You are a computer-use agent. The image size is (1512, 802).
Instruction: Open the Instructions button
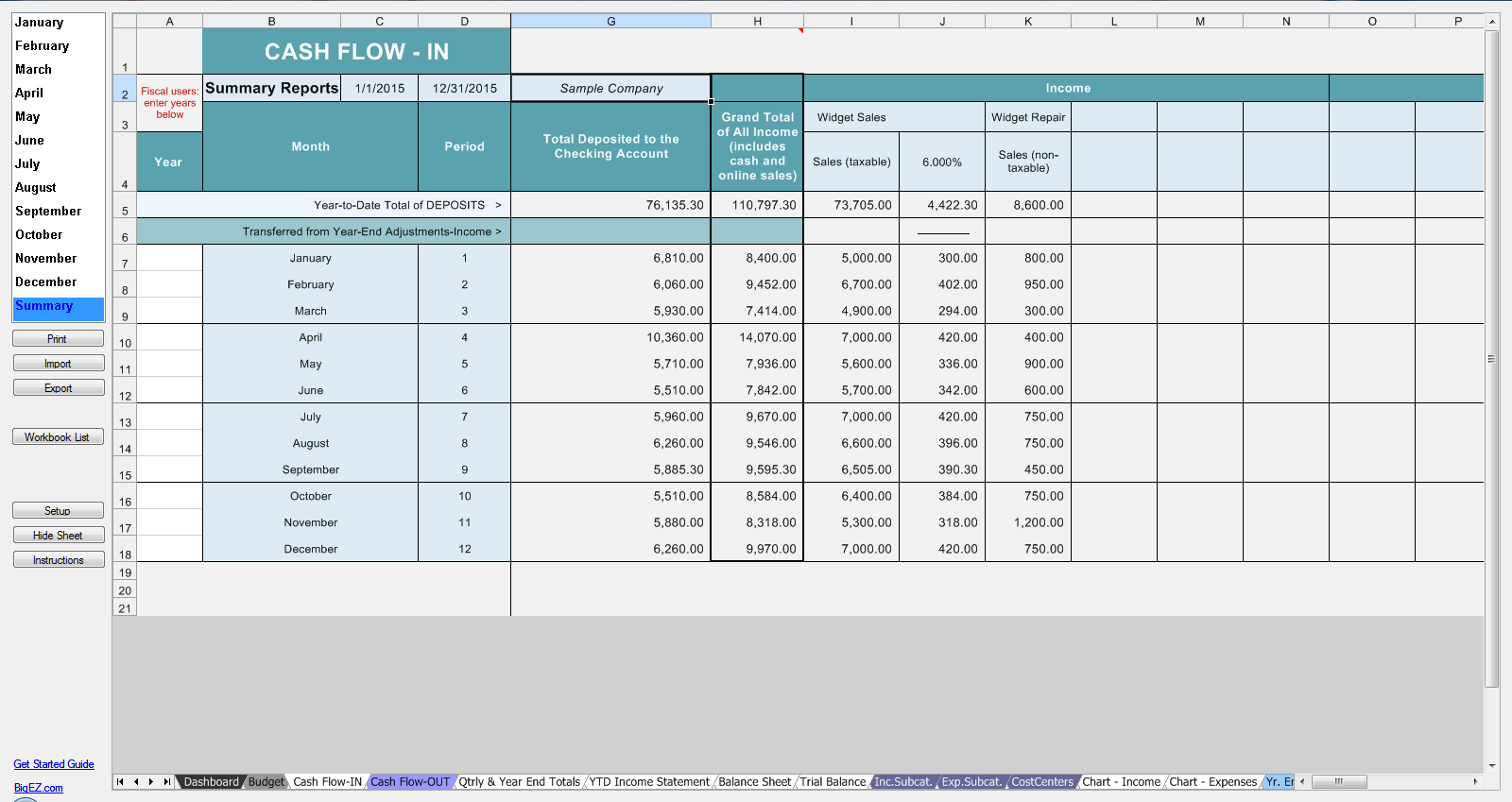[58, 560]
